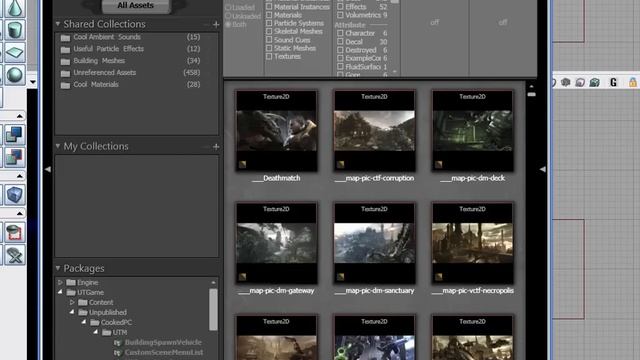The image size is (640, 360).
Task: Check the Static Meshes filter
Action: click(269, 48)
